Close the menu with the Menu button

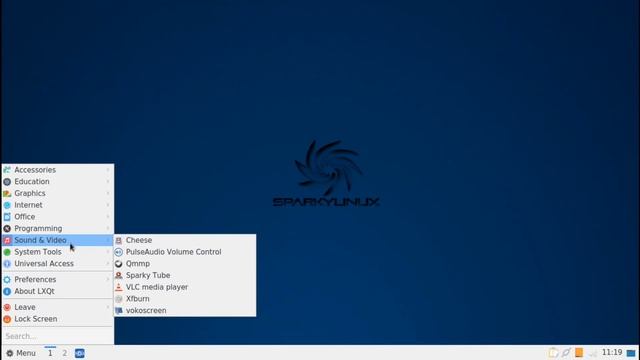click(21, 353)
